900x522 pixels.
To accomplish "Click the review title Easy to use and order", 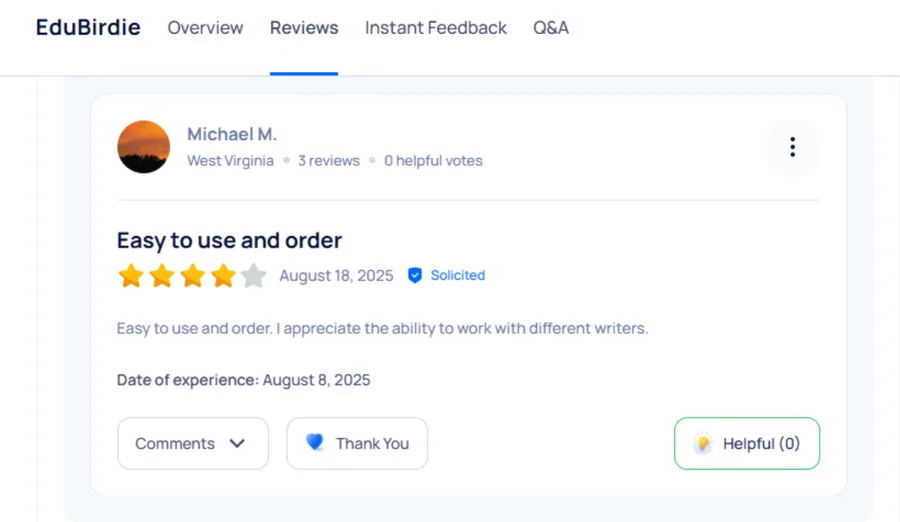I will [229, 240].
